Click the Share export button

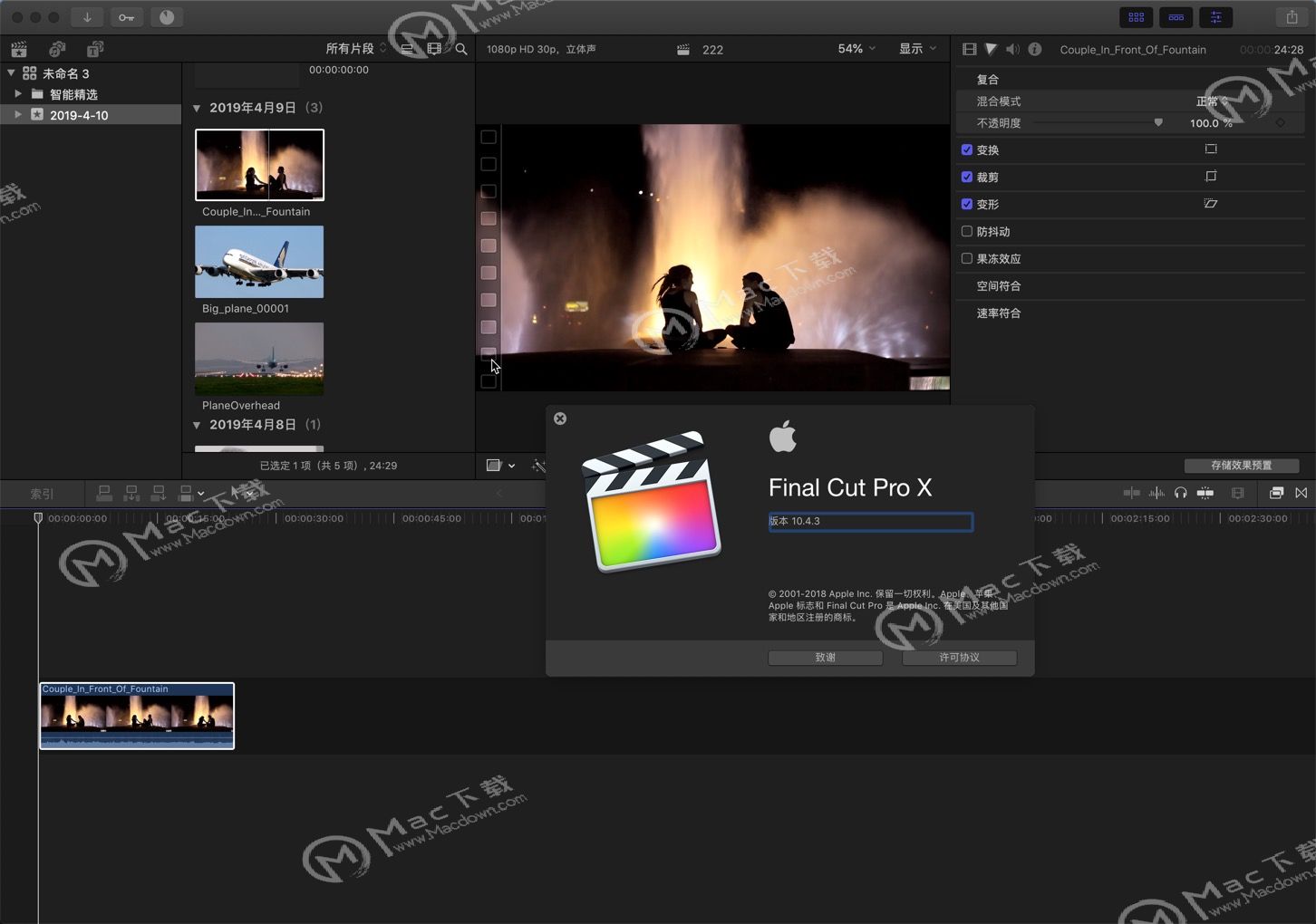click(1292, 17)
